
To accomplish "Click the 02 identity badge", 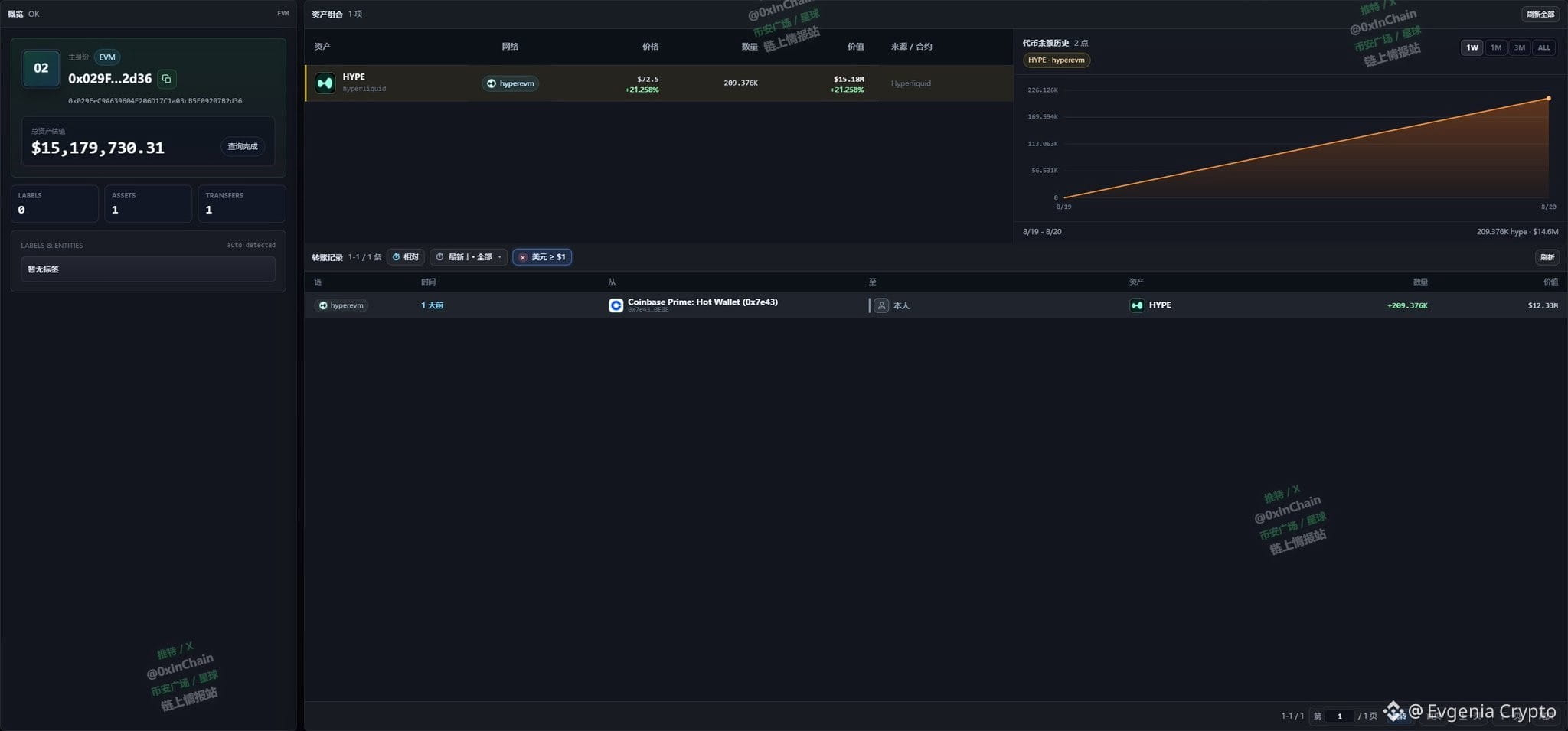I will 41,68.
